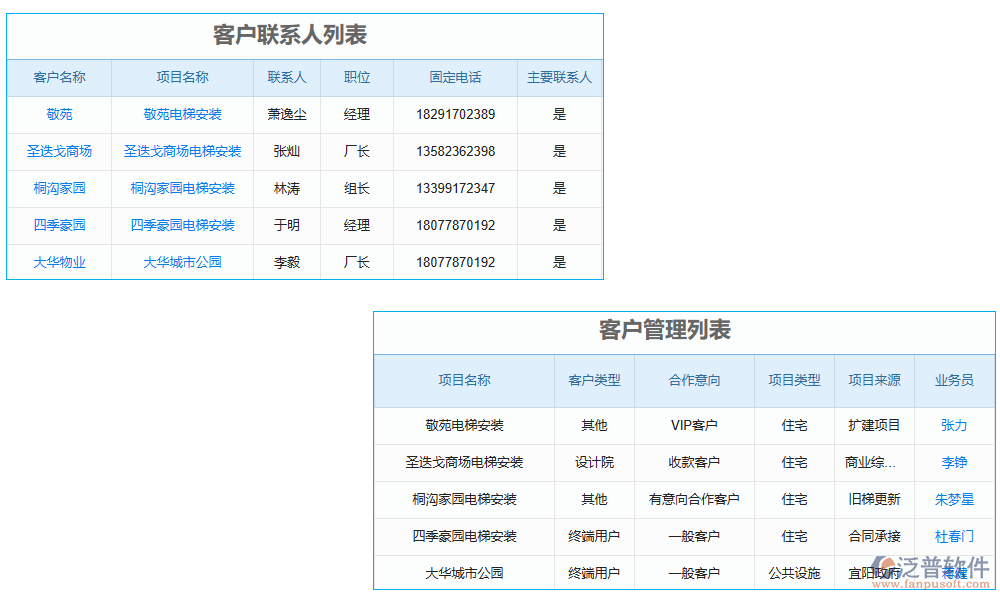Open project 桐沟家园电梯安装
Viewport: 1000px width, 600px height.
pyautogui.click(x=180, y=188)
